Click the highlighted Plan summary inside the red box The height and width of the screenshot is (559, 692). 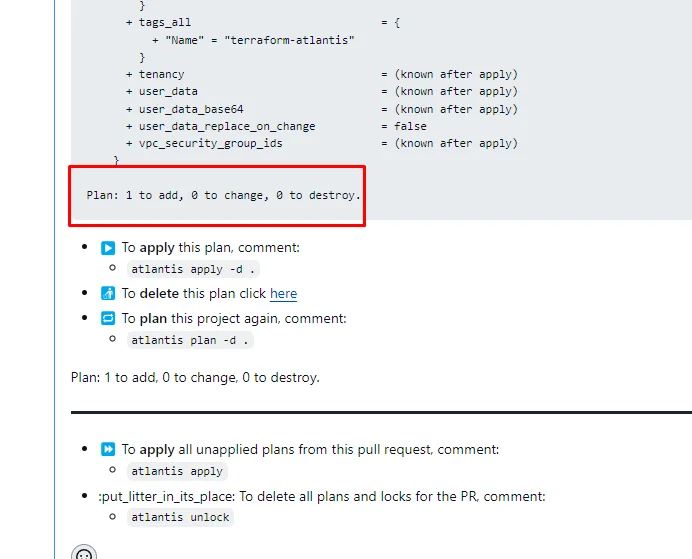[223, 195]
